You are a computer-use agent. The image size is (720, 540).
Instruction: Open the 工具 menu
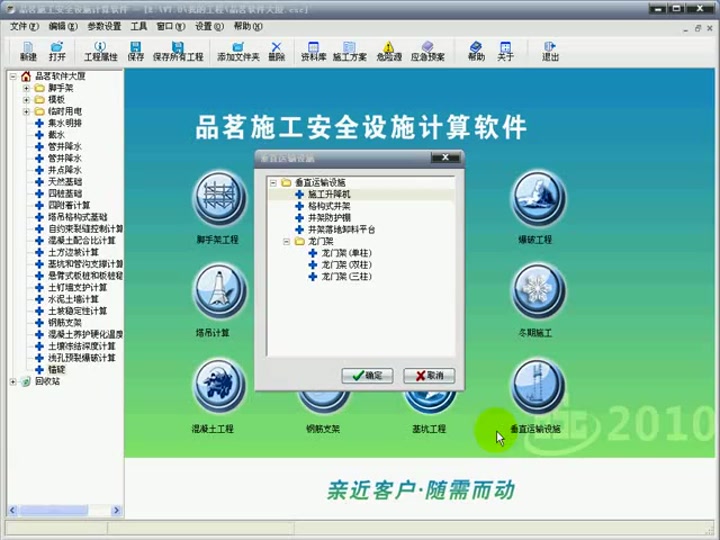[139, 26]
